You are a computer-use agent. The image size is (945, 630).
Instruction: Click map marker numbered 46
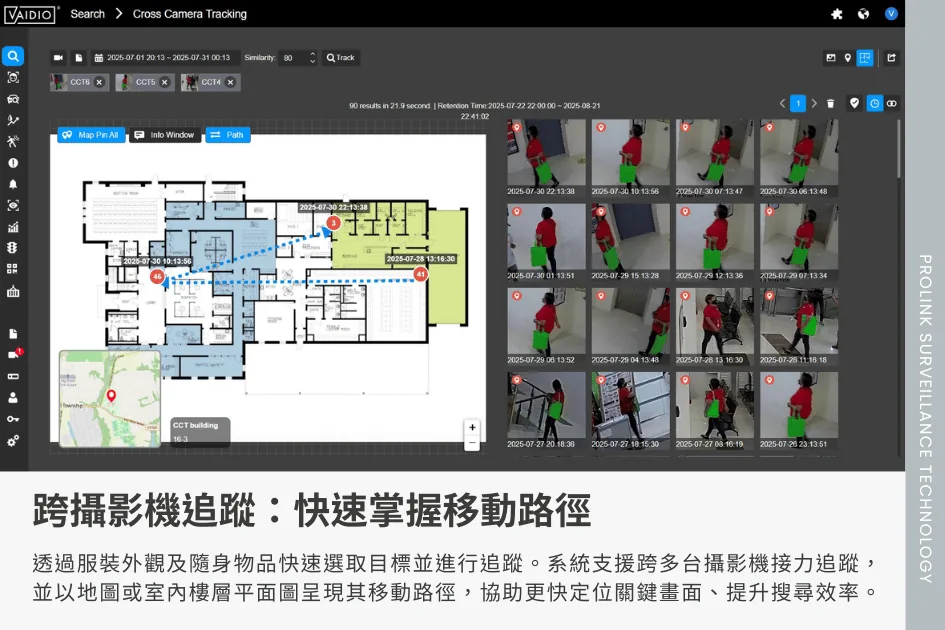(x=157, y=277)
